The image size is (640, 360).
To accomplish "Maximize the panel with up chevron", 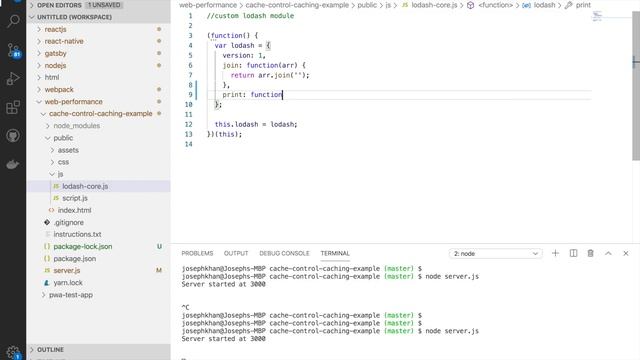I will tap(608, 253).
